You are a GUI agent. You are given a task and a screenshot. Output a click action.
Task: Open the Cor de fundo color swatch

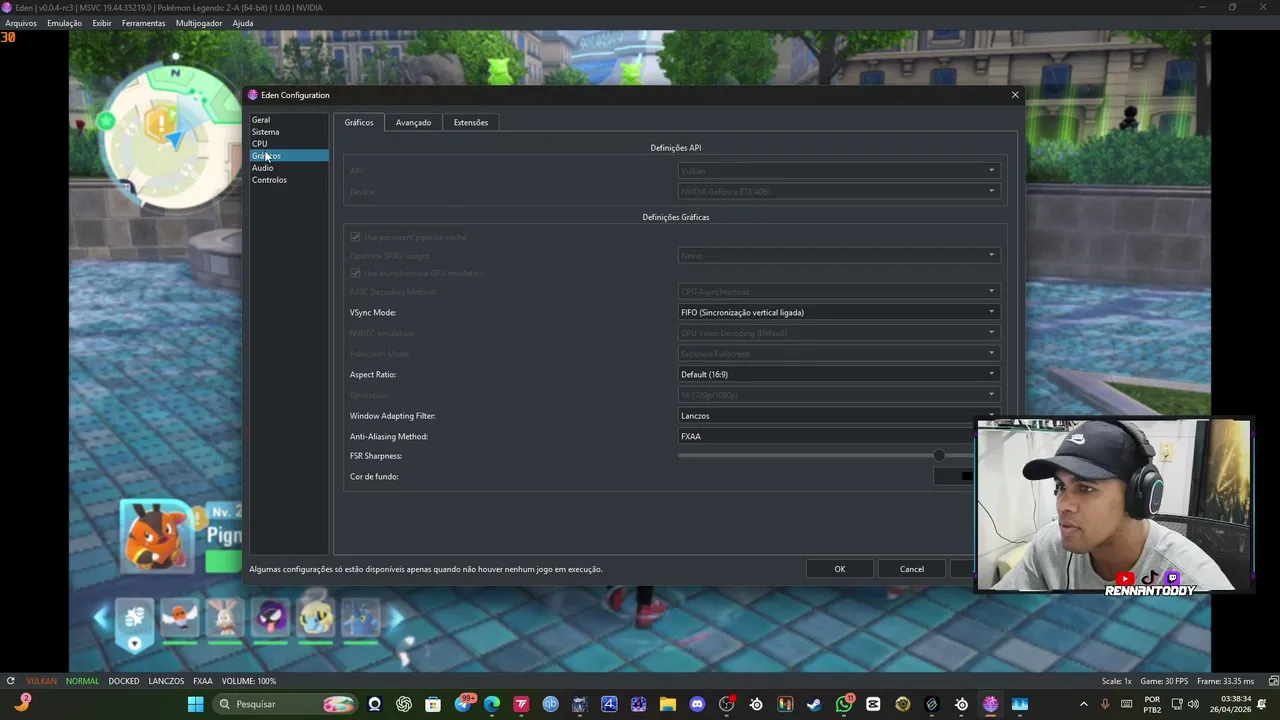click(x=954, y=476)
